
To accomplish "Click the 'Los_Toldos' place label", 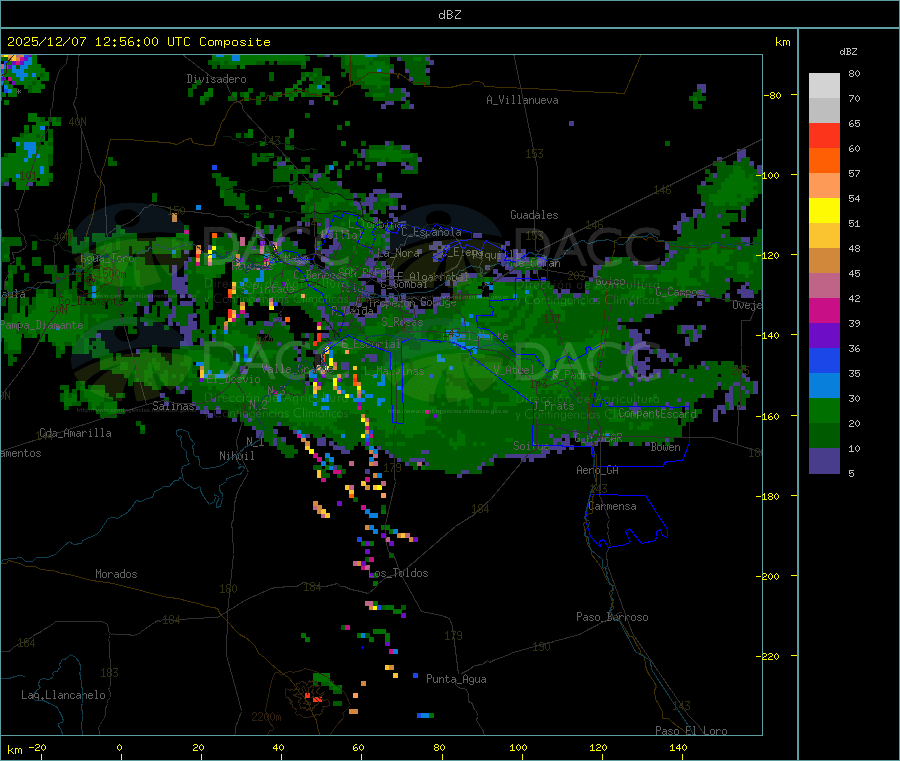I will click(x=398, y=573).
